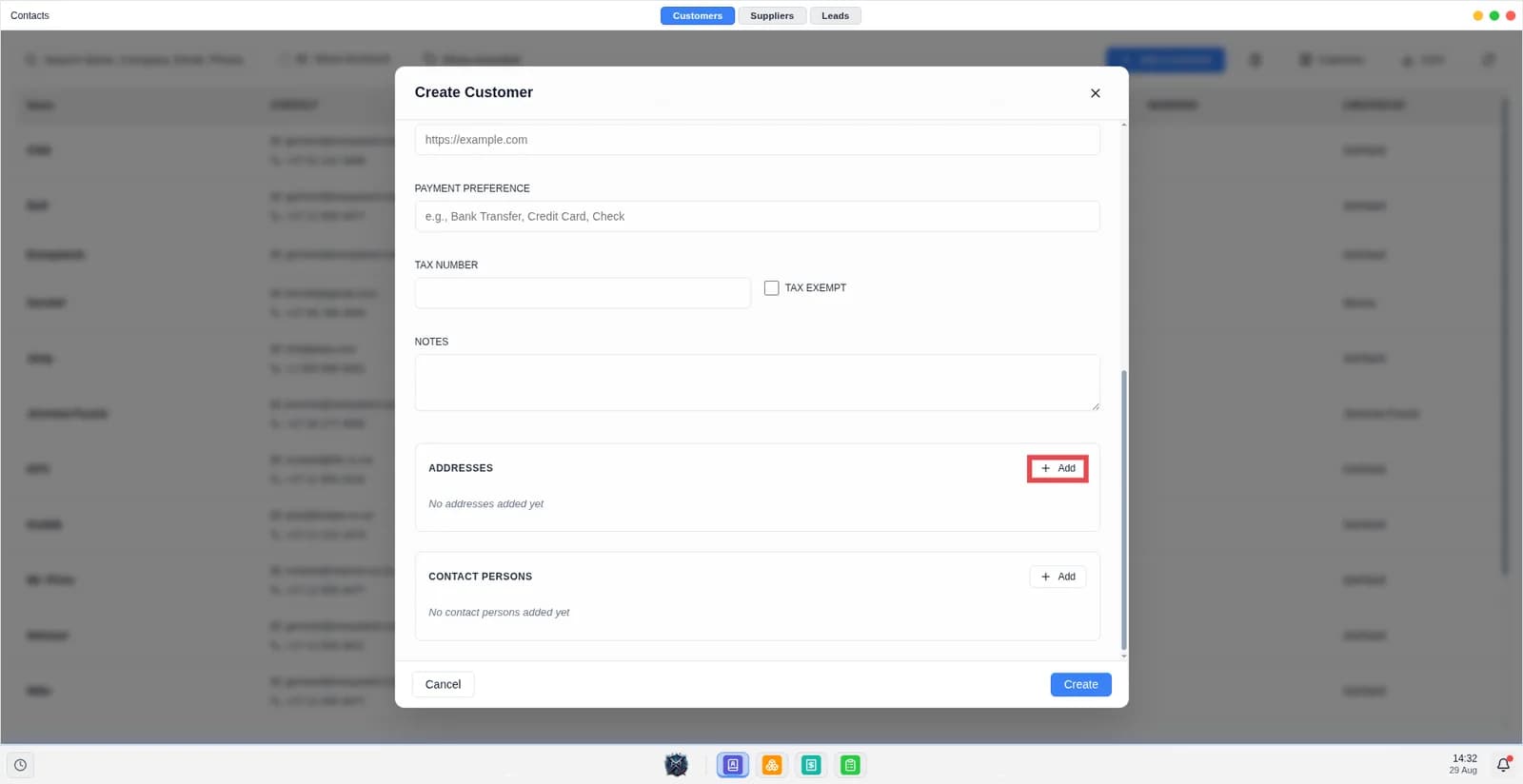Image resolution: width=1523 pixels, height=784 pixels.
Task: Click the plus icon on Addresses Add
Action: 1045,468
